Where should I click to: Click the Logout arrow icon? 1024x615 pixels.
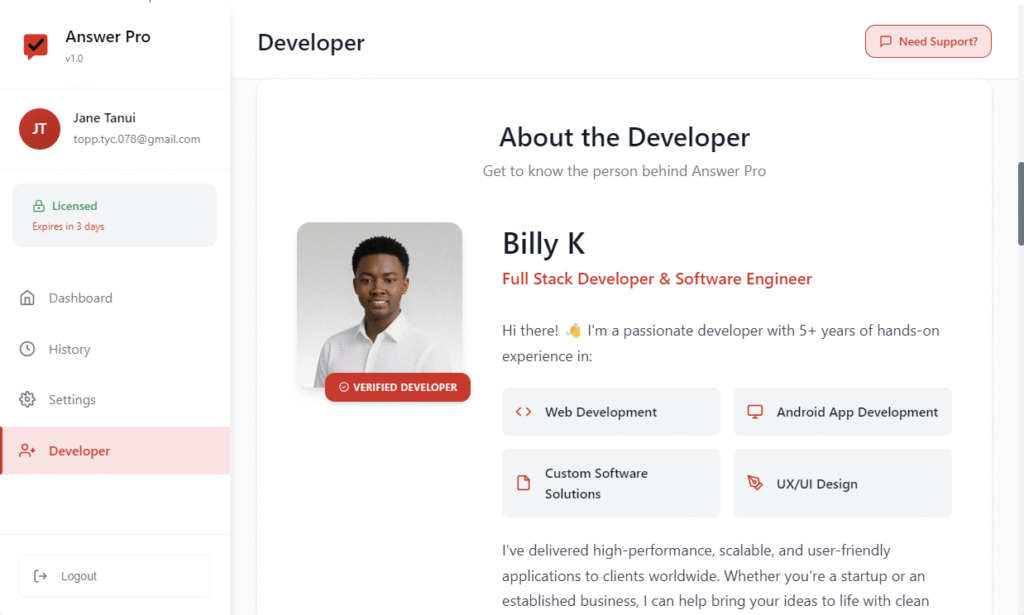(40, 576)
